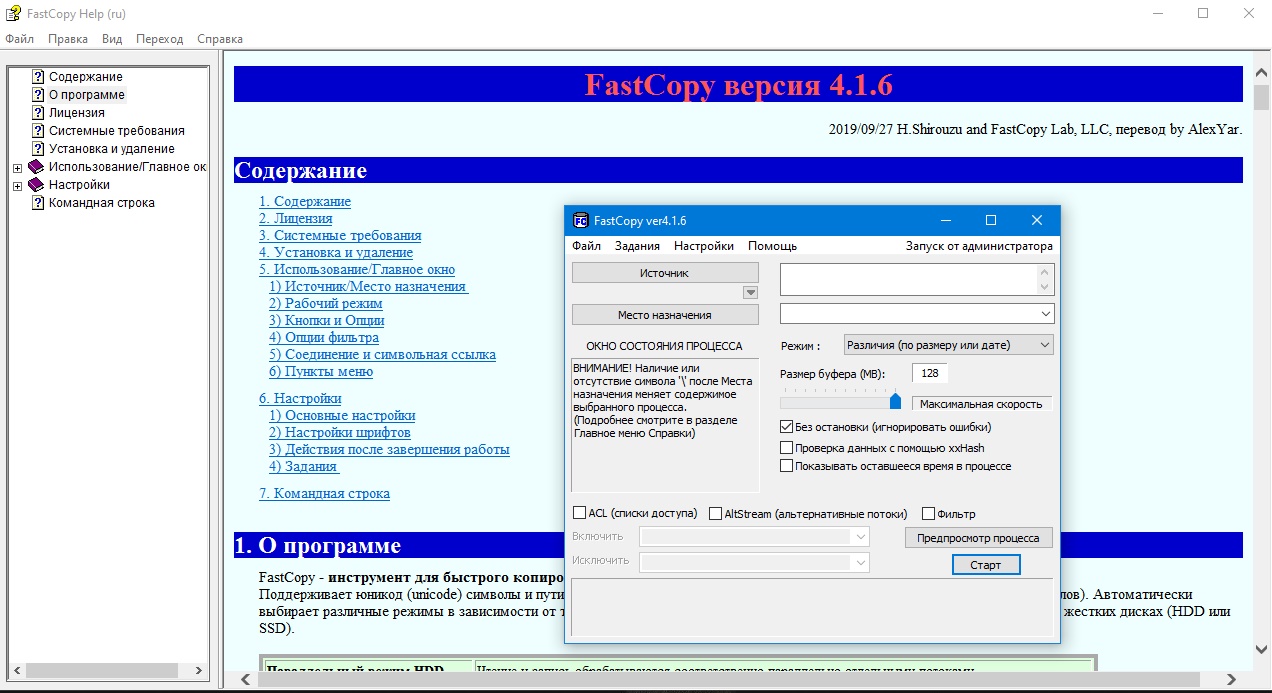Open the Исключить filter dropdown
Screen dimensions: 1272x693
pyautogui.click(x=860, y=562)
